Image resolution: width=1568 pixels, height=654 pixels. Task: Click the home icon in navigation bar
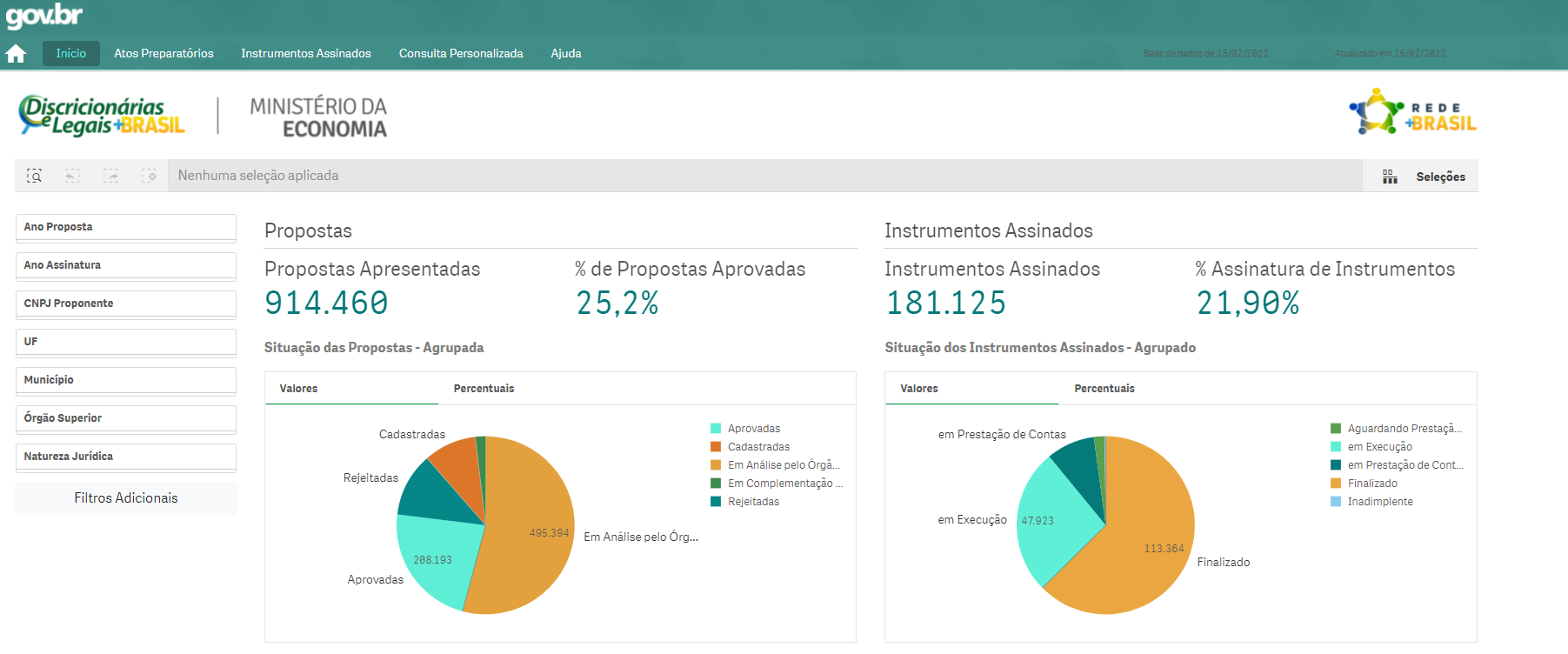coord(16,54)
